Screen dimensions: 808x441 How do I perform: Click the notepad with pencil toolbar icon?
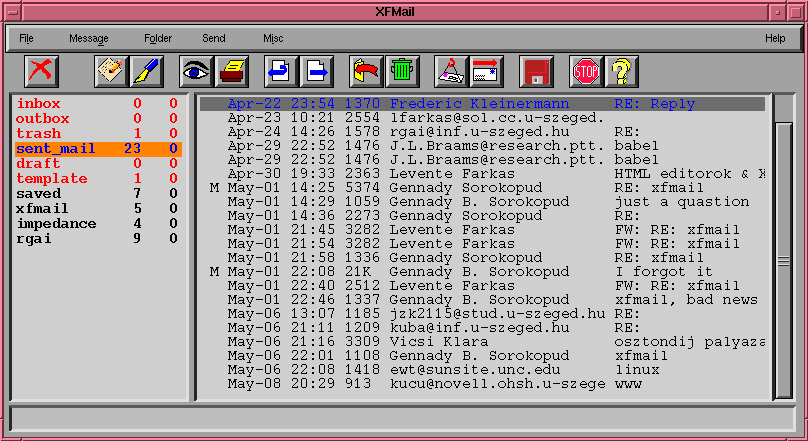pyautogui.click(x=111, y=71)
